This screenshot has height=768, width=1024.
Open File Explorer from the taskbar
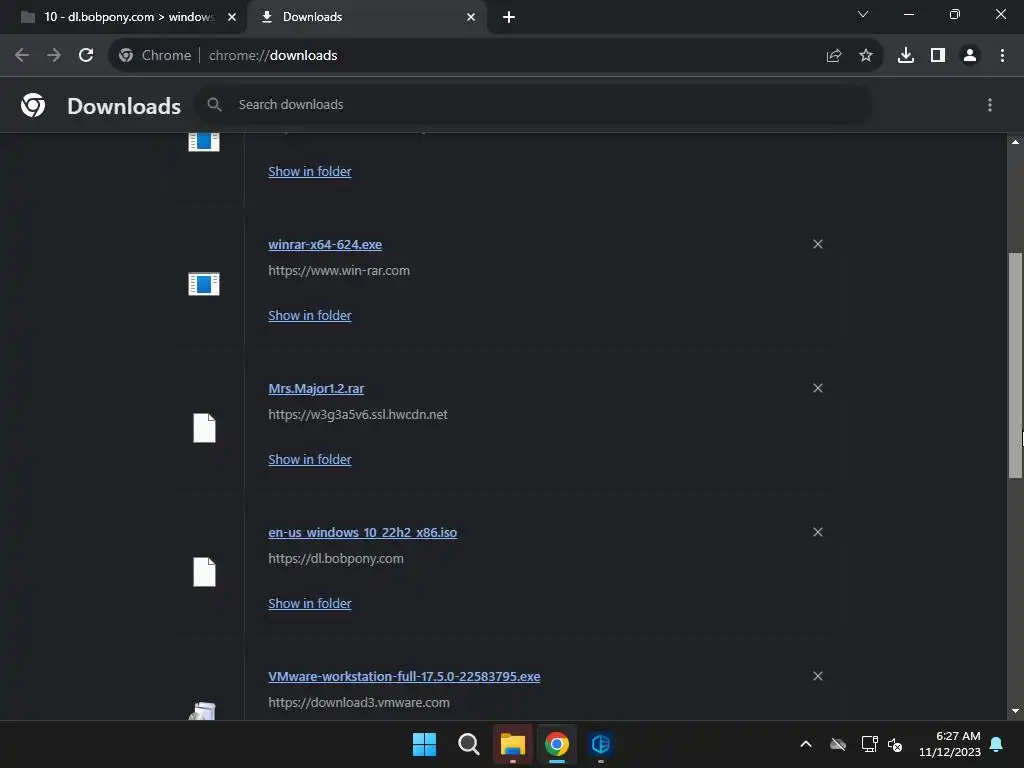(513, 744)
